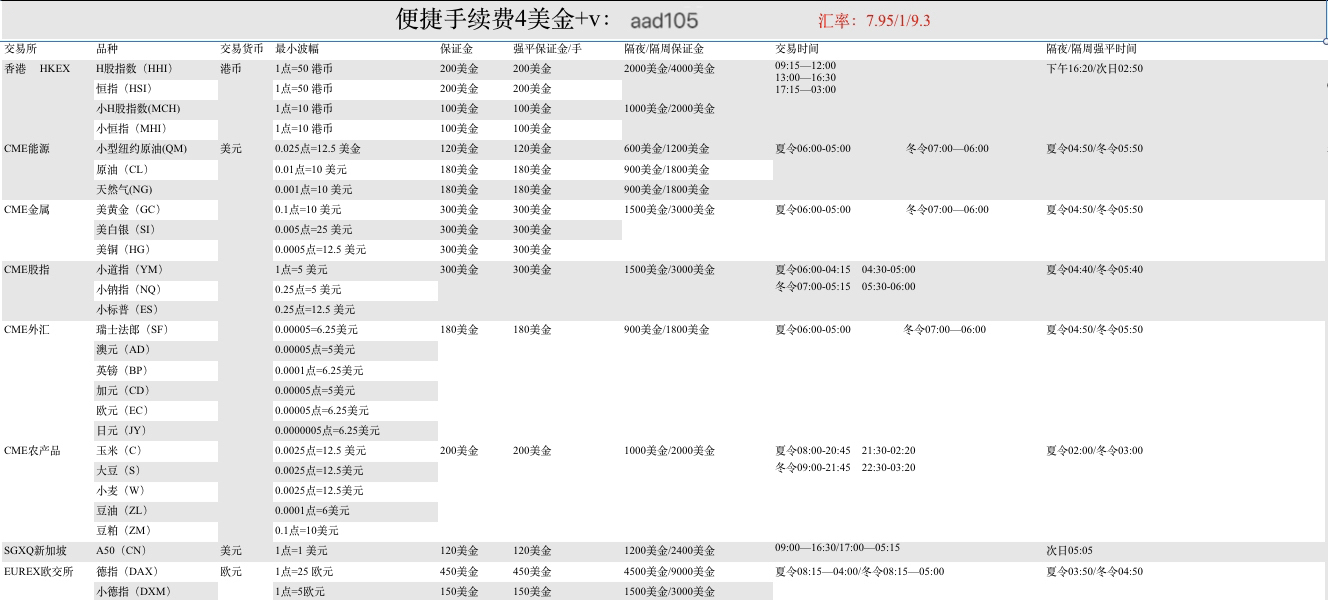Click the 600美金/1200美金 cell

coord(667,149)
